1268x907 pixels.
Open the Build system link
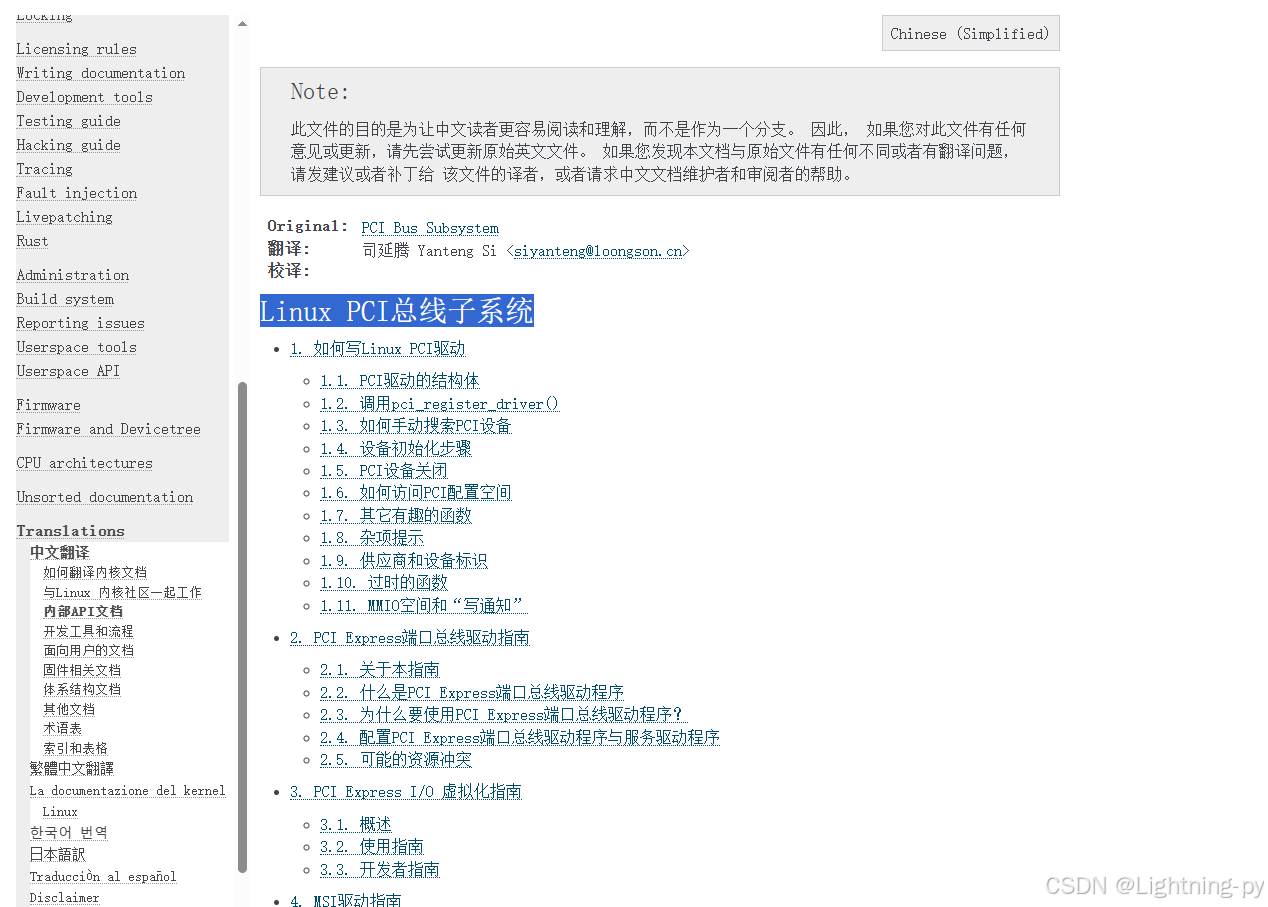pyautogui.click(x=65, y=299)
